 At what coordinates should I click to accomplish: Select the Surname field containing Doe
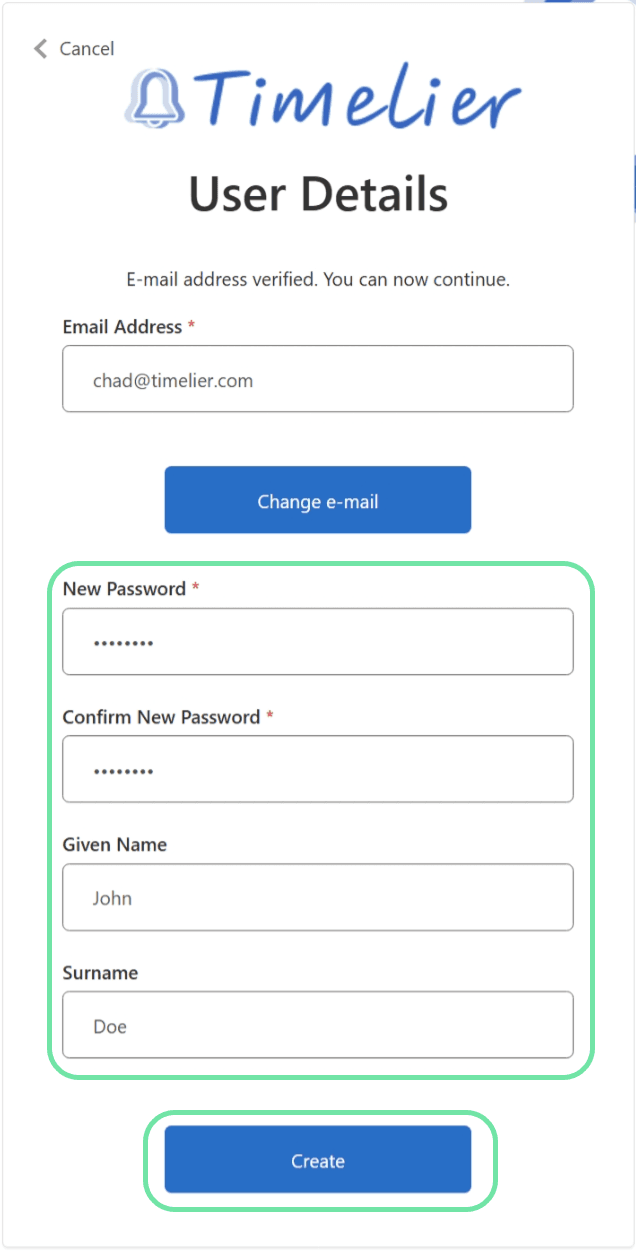click(318, 1026)
